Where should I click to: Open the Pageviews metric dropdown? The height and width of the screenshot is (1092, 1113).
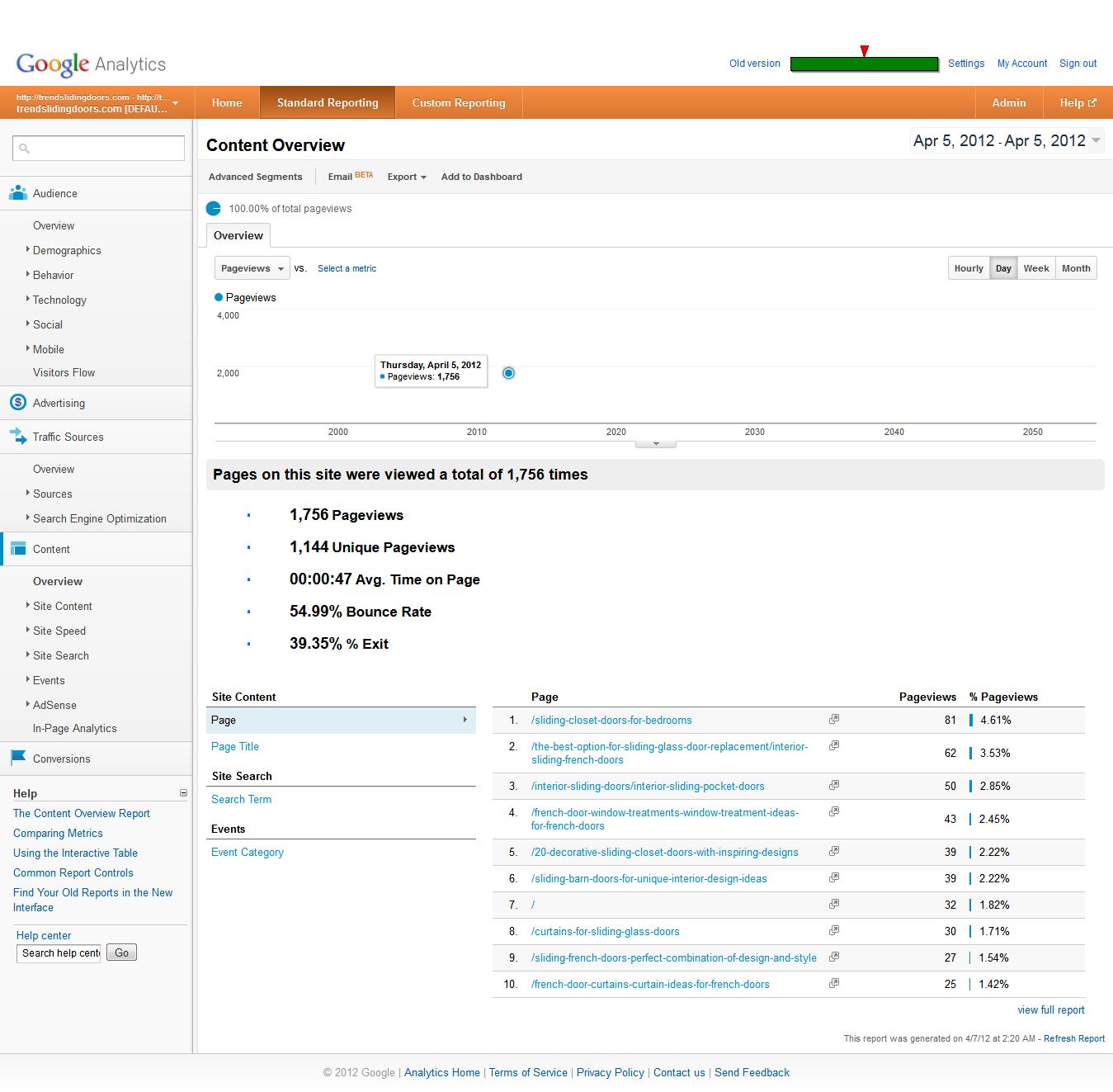coord(252,268)
